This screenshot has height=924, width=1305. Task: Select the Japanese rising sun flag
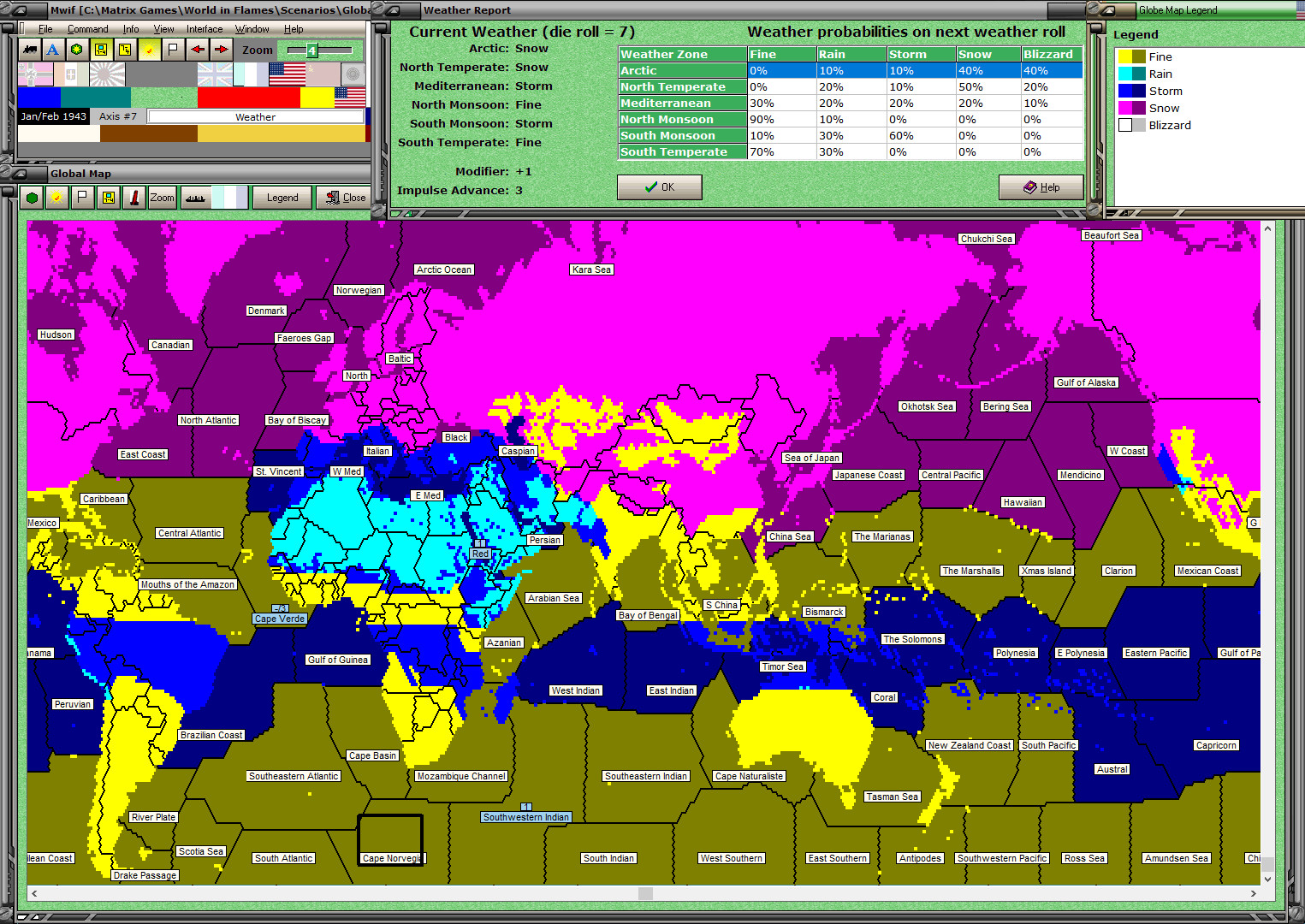click(107, 74)
